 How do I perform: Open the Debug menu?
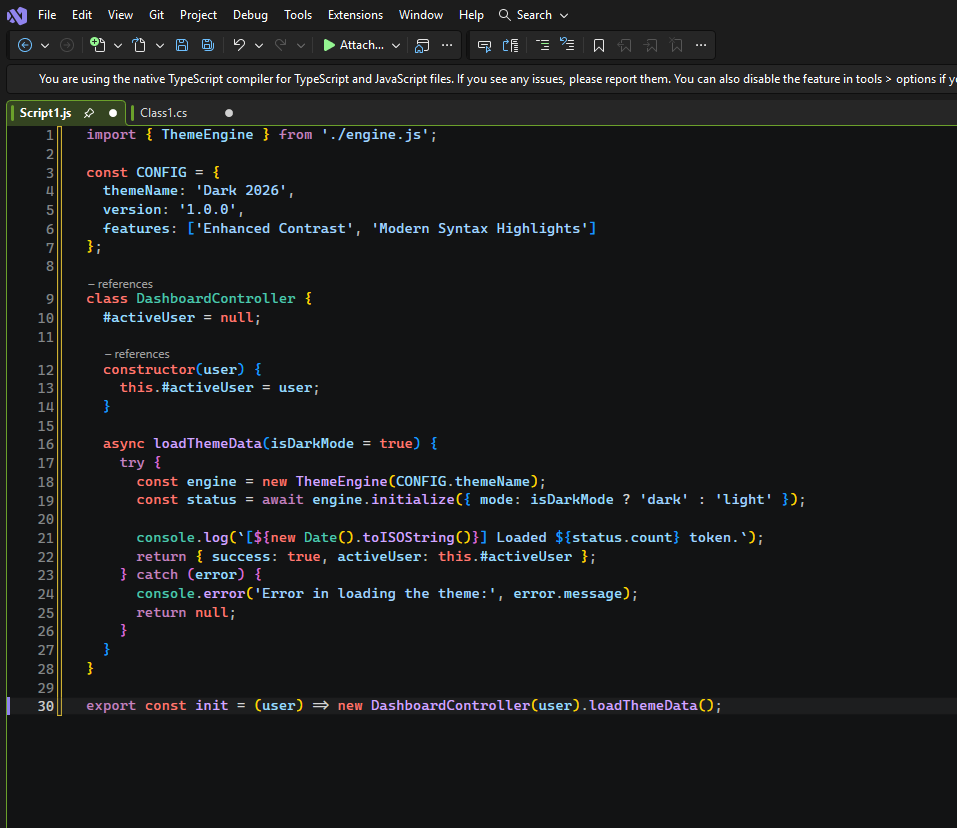point(250,15)
